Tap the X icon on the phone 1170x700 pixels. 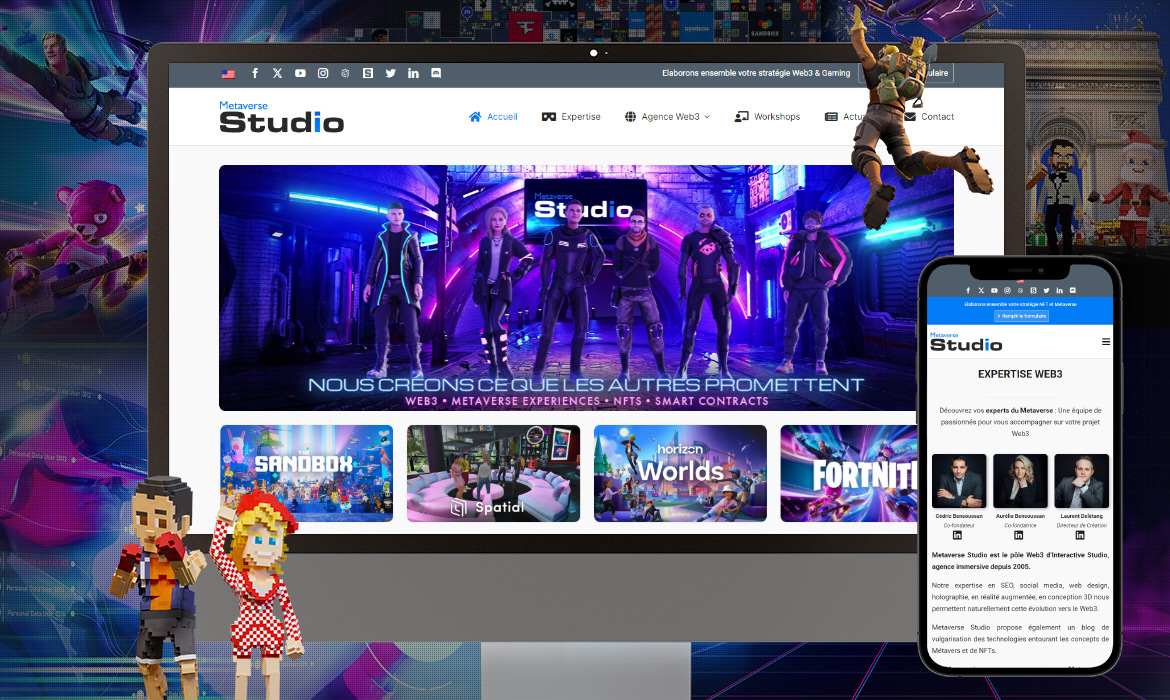pos(981,290)
